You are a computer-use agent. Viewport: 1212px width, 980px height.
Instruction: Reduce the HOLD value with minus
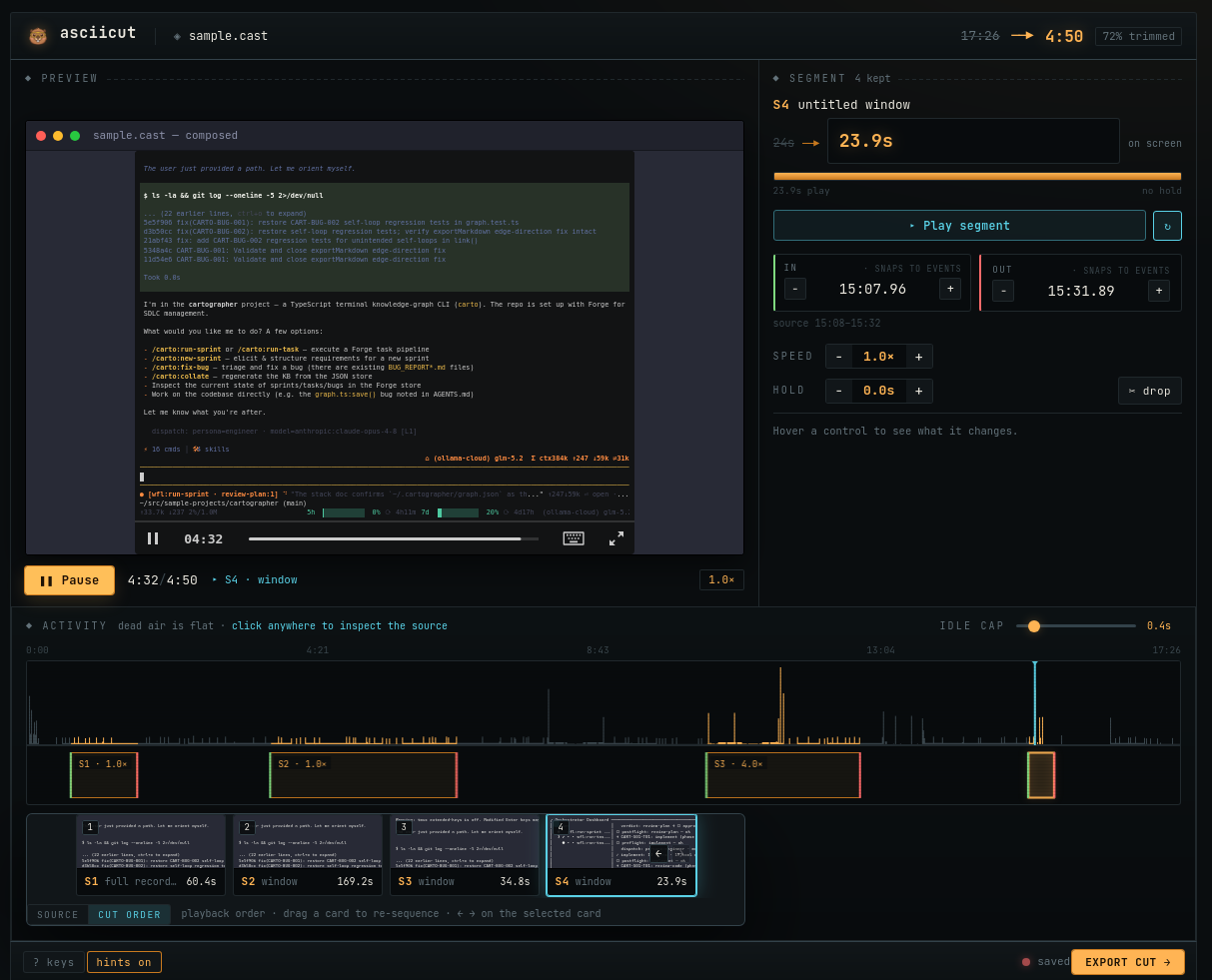839,391
